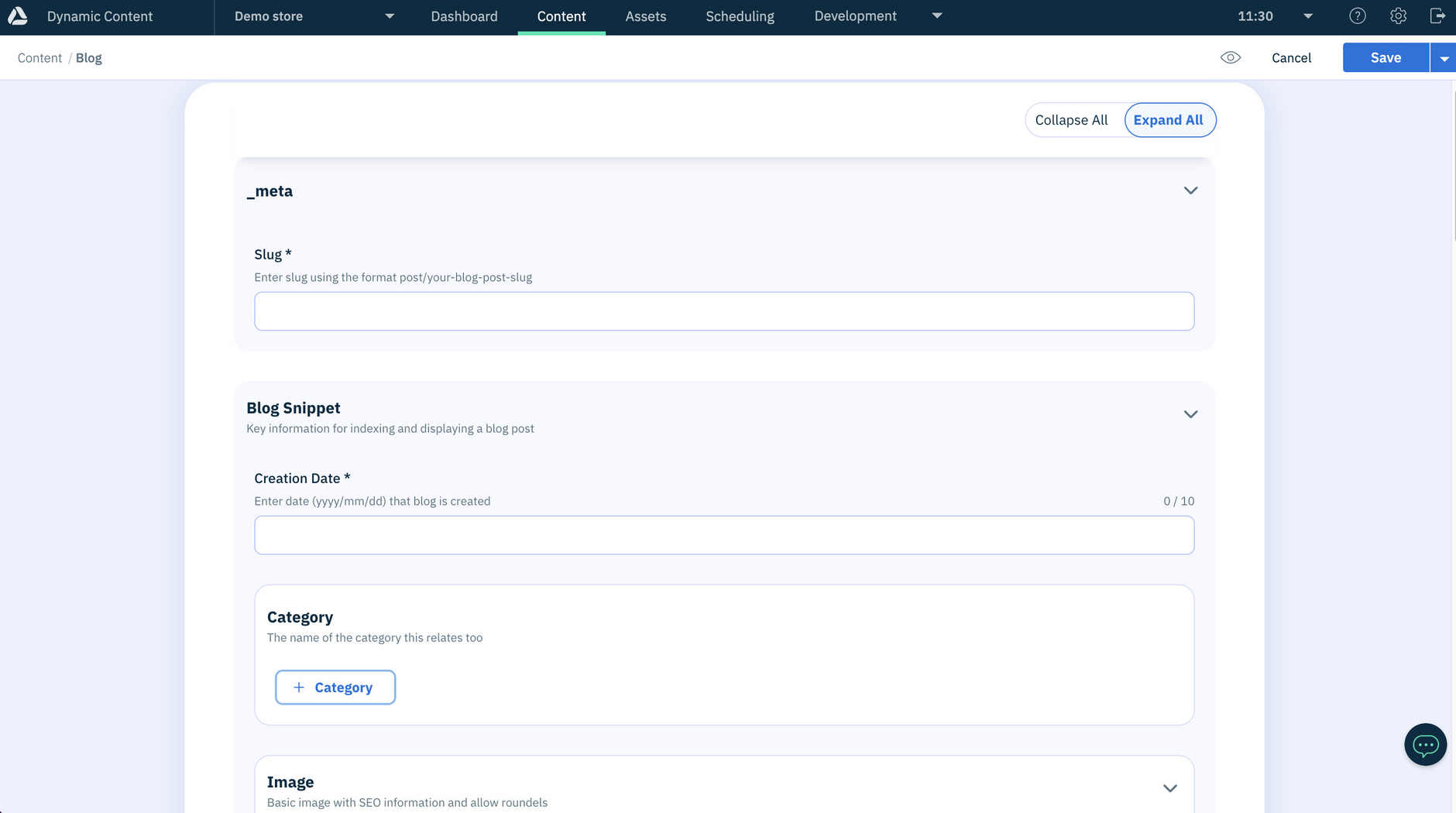Viewport: 1456px width, 813px height.
Task: Switch to the Assets tab
Action: coord(646,16)
